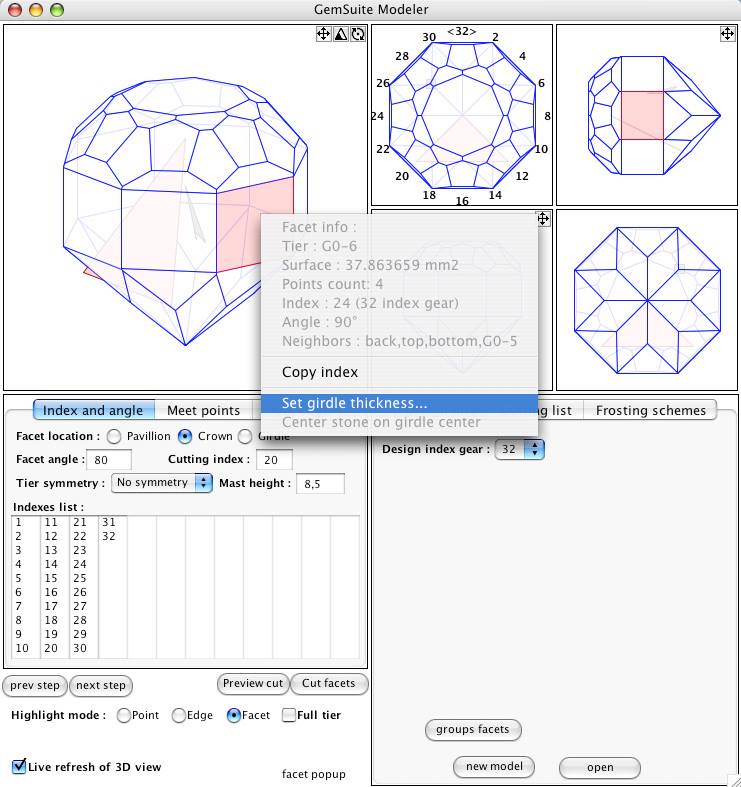Click the triangle icon in the 3D view

pos(341,34)
